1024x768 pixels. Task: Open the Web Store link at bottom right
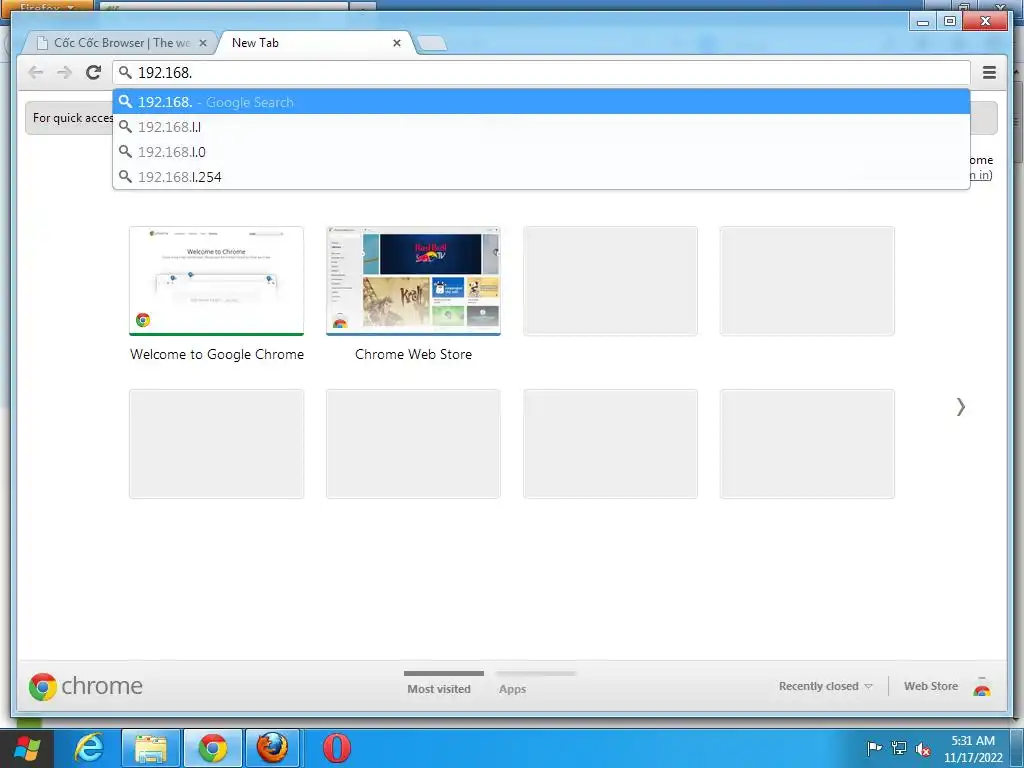pos(931,686)
